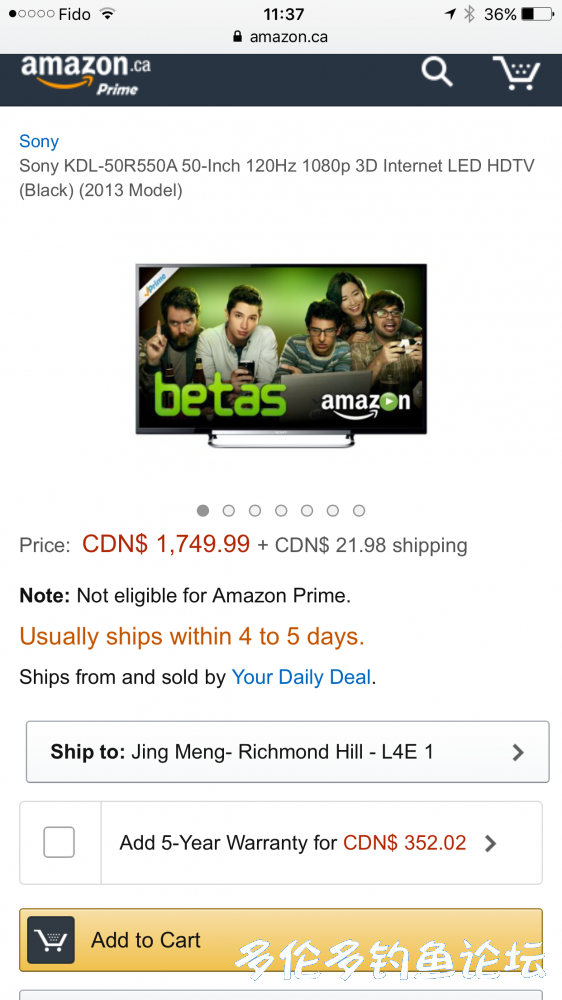Expand the Ship to address selector
Image resolution: width=562 pixels, height=1000 pixels.
pos(287,751)
